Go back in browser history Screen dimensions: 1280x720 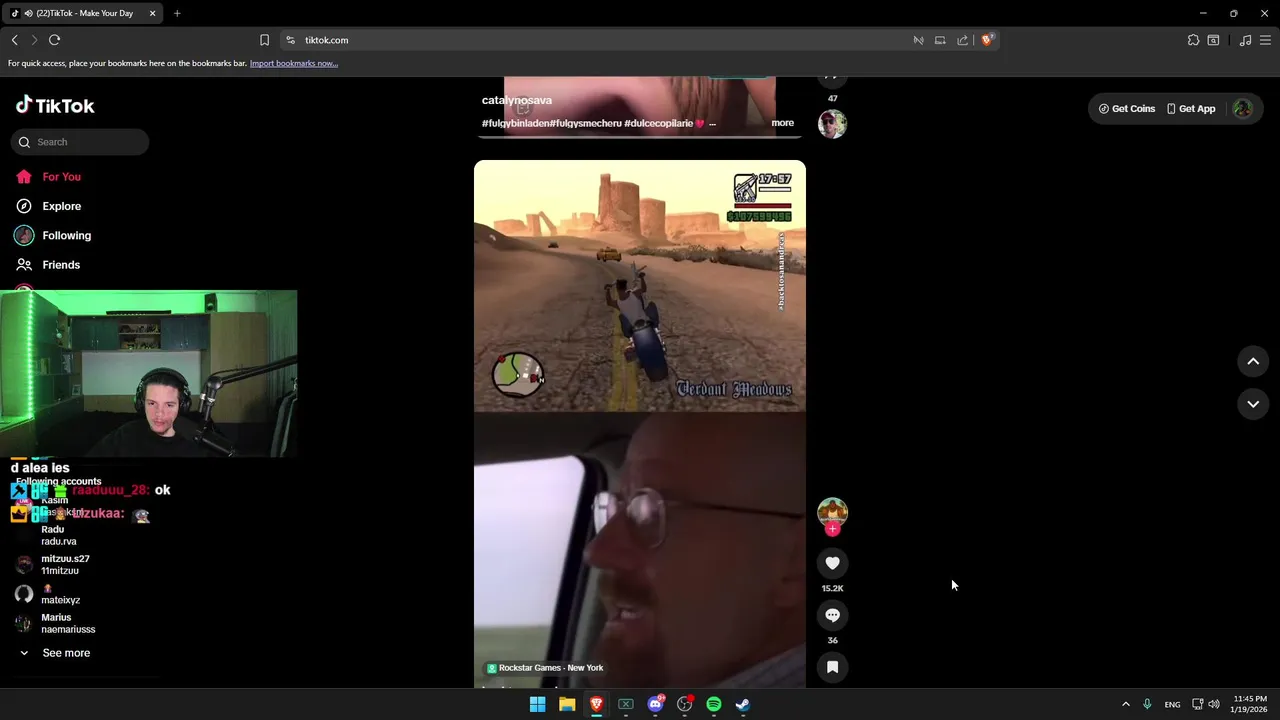[x=14, y=40]
